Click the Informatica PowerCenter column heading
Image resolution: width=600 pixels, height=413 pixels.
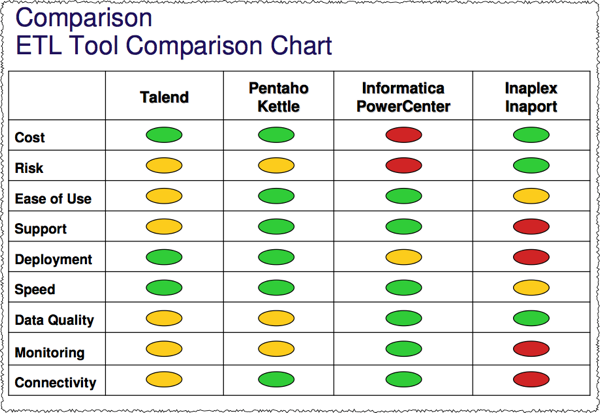(403, 97)
